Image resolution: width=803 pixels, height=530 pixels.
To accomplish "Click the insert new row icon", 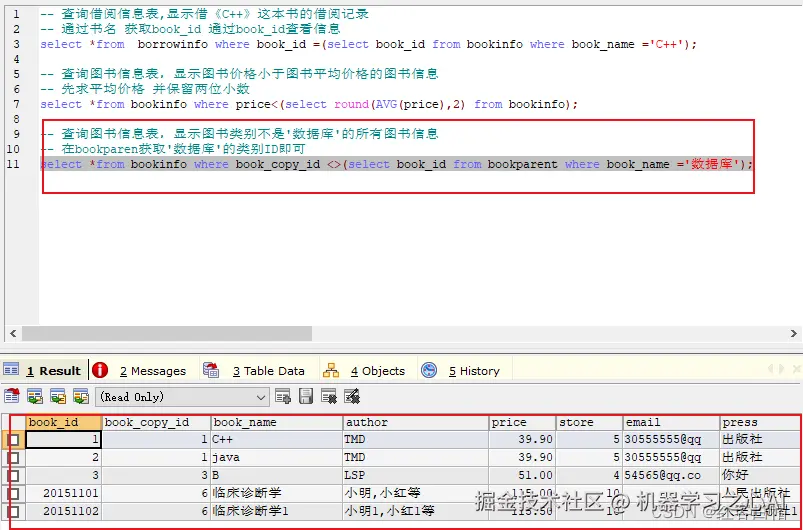I will pyautogui.click(x=283, y=396).
